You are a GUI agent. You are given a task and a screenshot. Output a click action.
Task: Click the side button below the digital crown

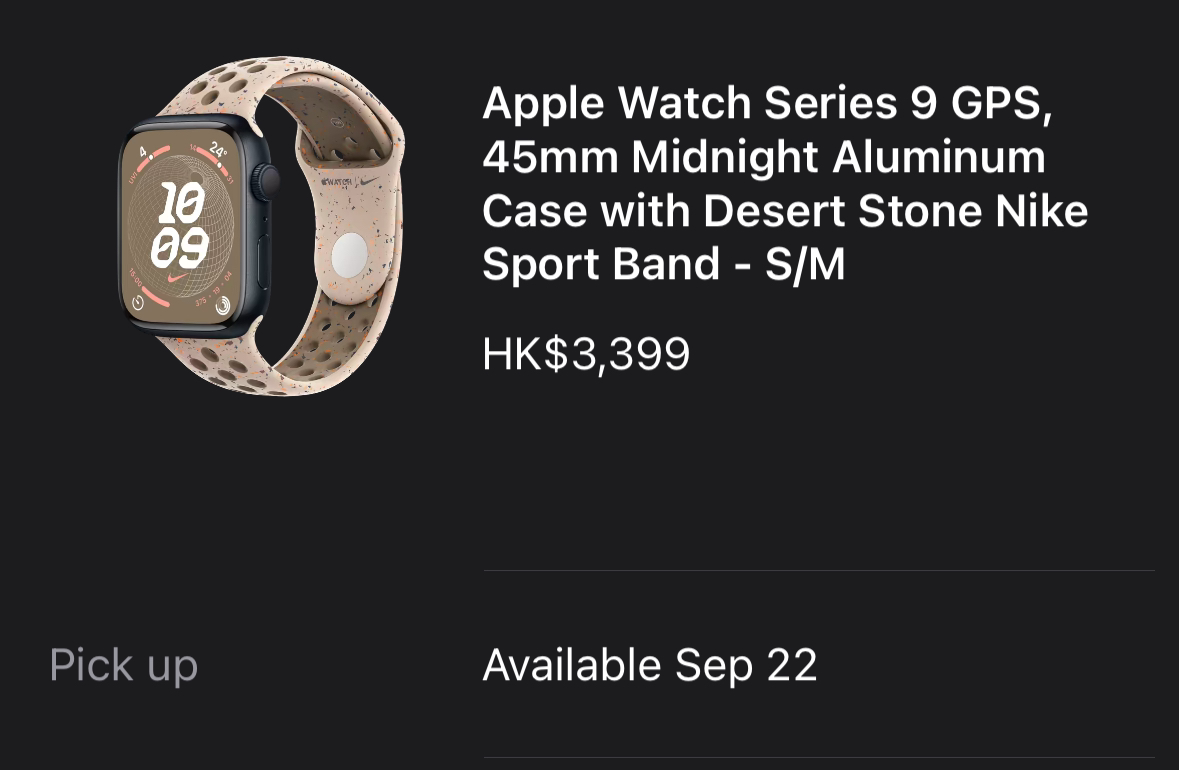pos(264,261)
